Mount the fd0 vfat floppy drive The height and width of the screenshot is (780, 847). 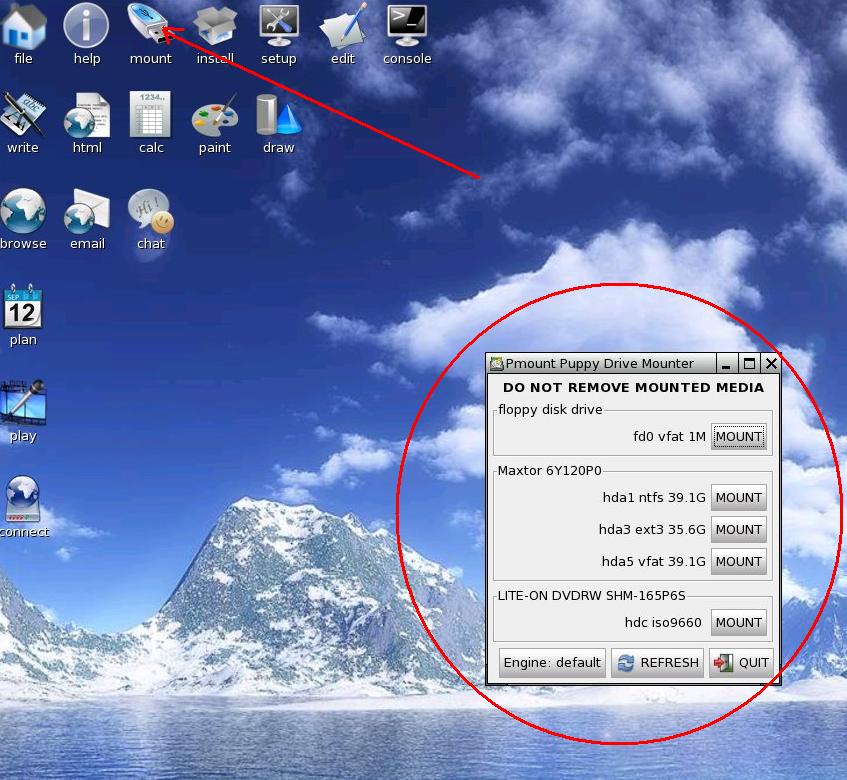[x=738, y=436]
